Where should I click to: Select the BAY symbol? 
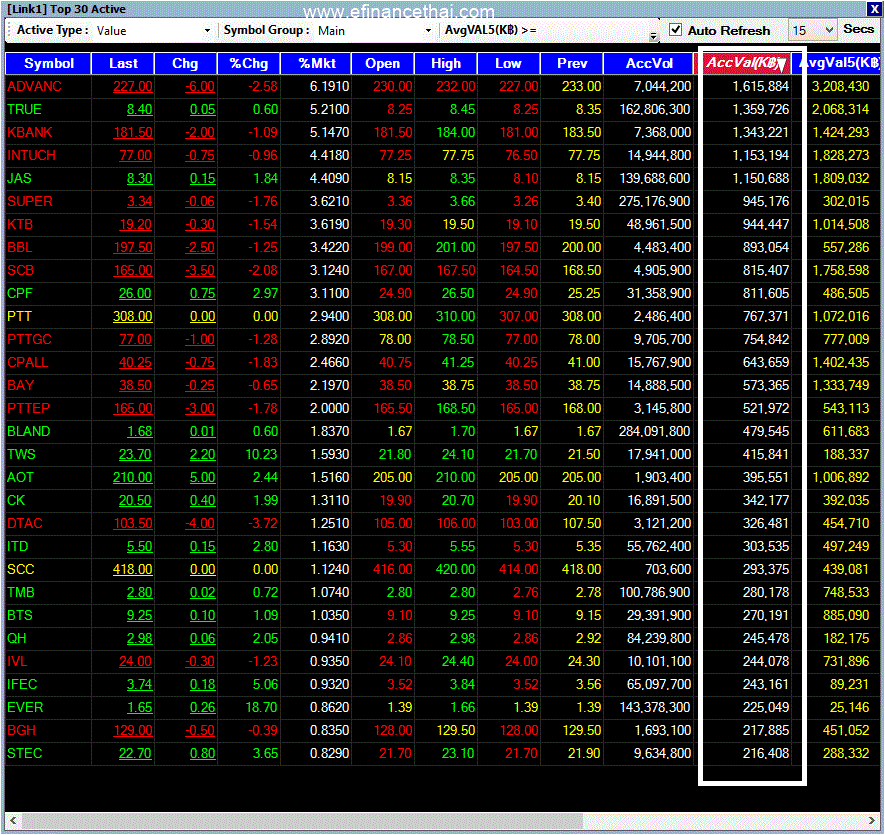pyautogui.click(x=21, y=386)
